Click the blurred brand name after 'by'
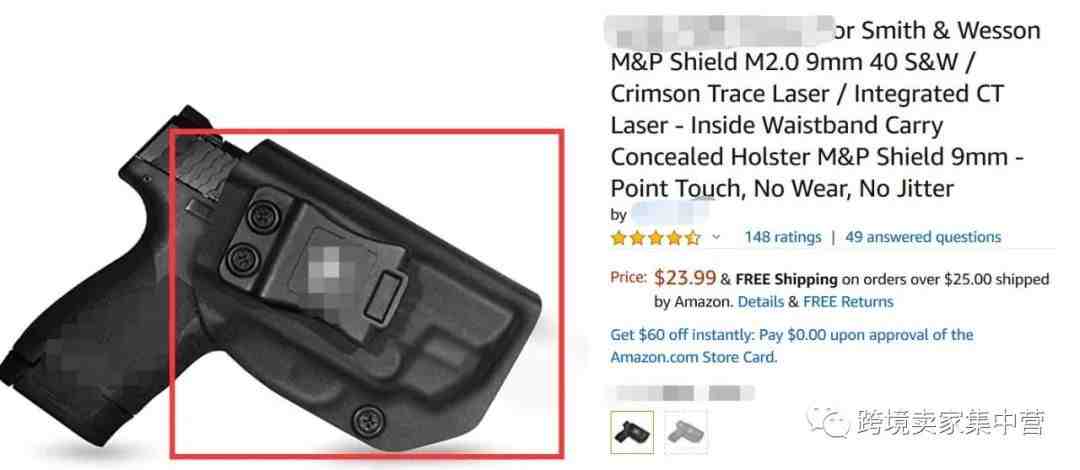The image size is (1080, 470). [671, 213]
